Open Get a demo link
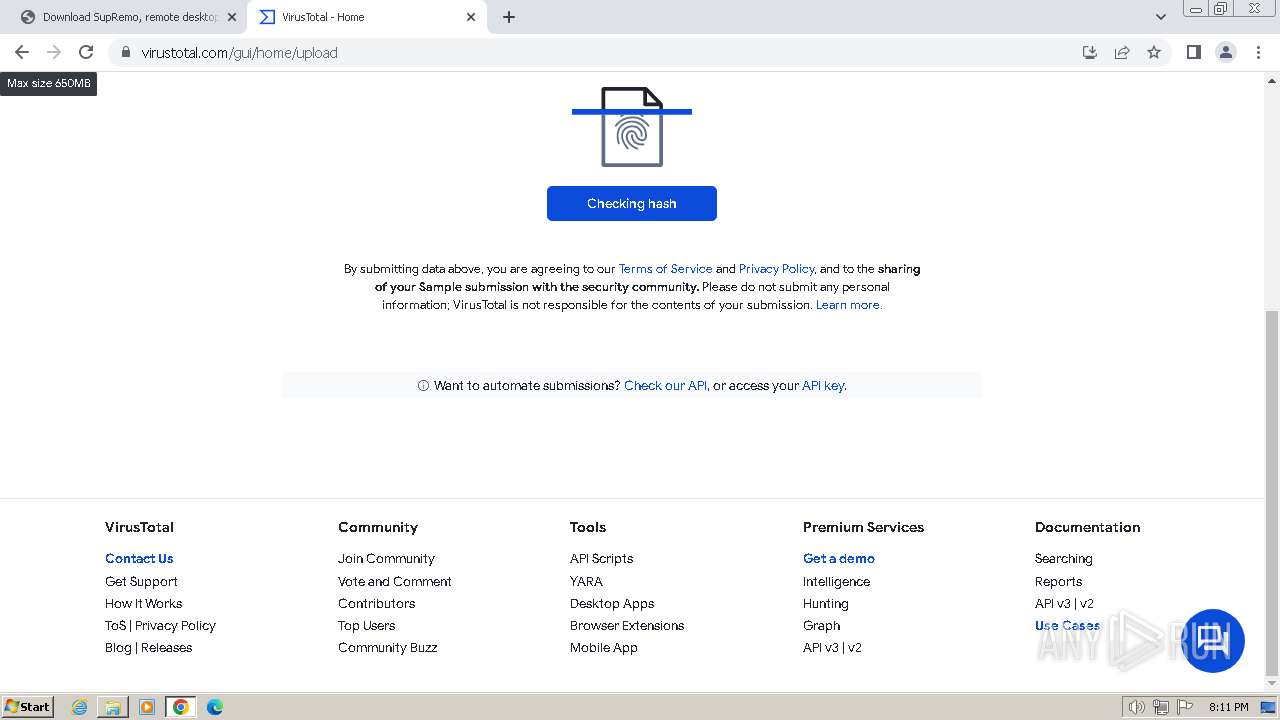Screen dimensions: 1280x720 [x=839, y=559]
